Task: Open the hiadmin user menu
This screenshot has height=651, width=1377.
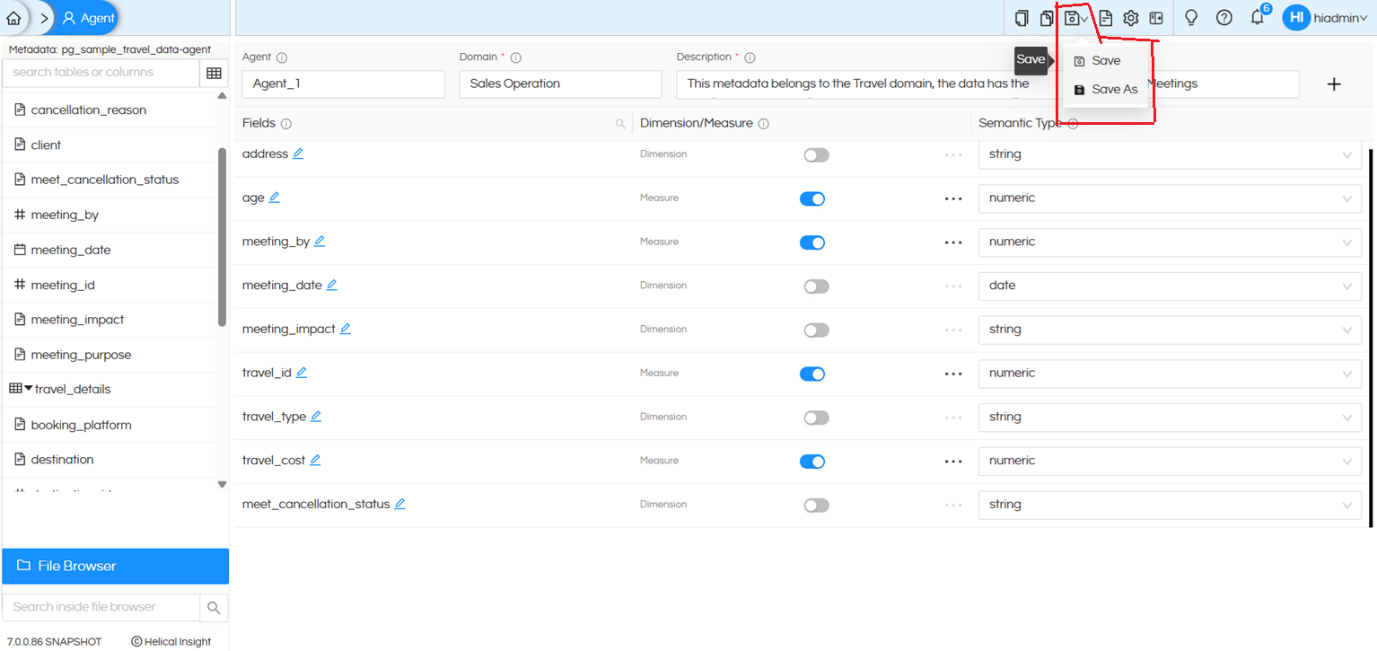Action: 1325,18
